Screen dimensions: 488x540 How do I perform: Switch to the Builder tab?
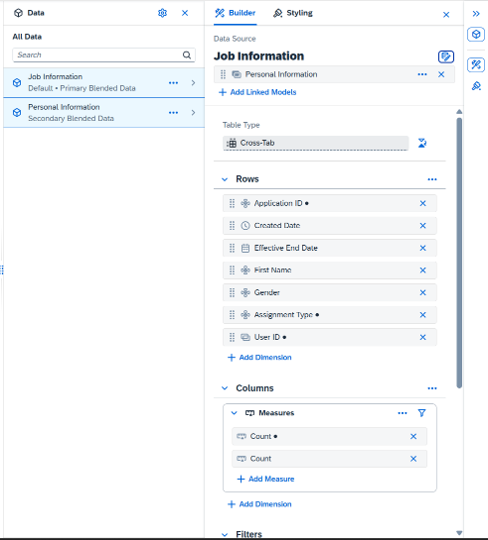pos(235,13)
